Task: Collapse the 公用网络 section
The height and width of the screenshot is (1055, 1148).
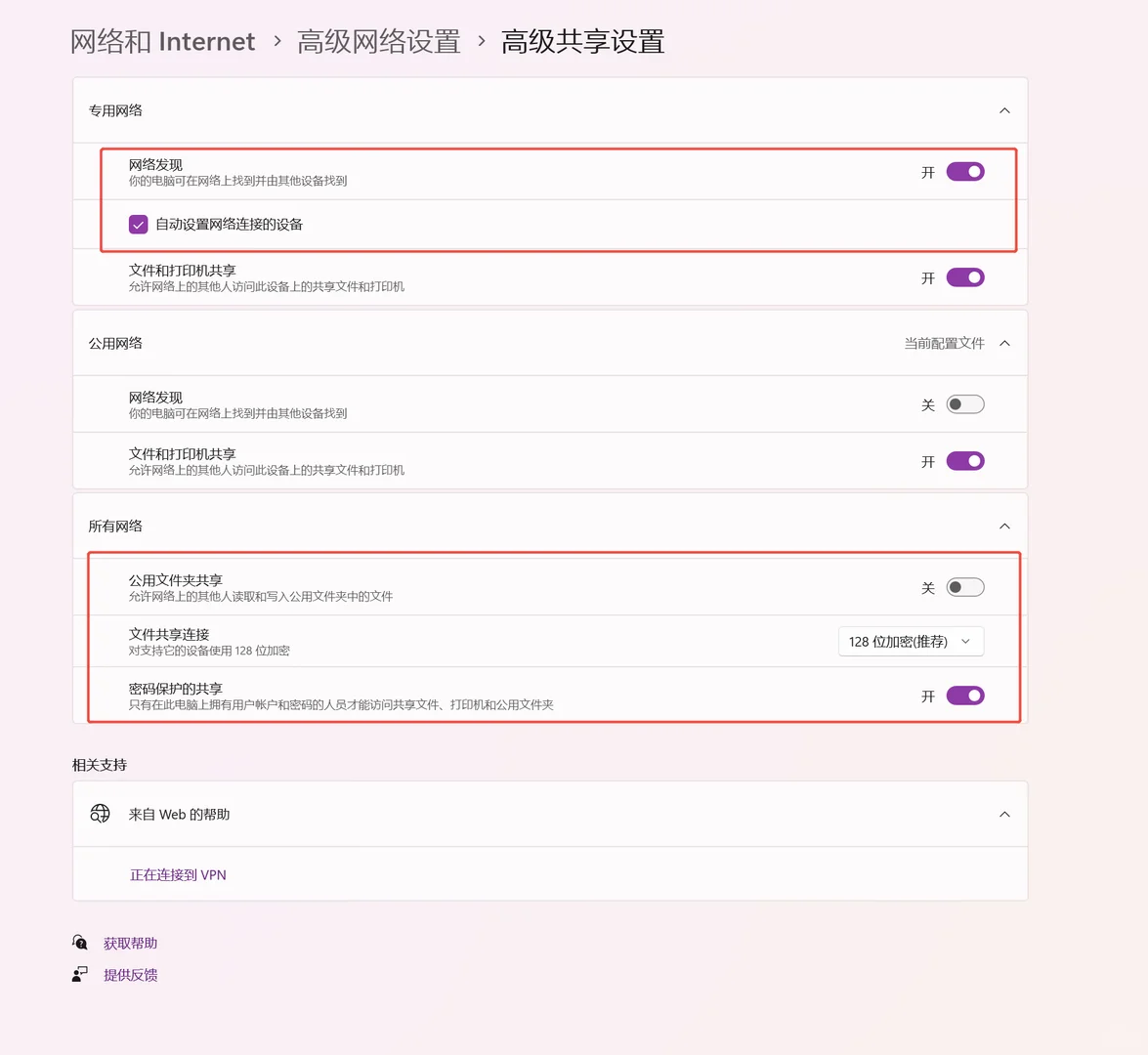Action: [x=1004, y=343]
